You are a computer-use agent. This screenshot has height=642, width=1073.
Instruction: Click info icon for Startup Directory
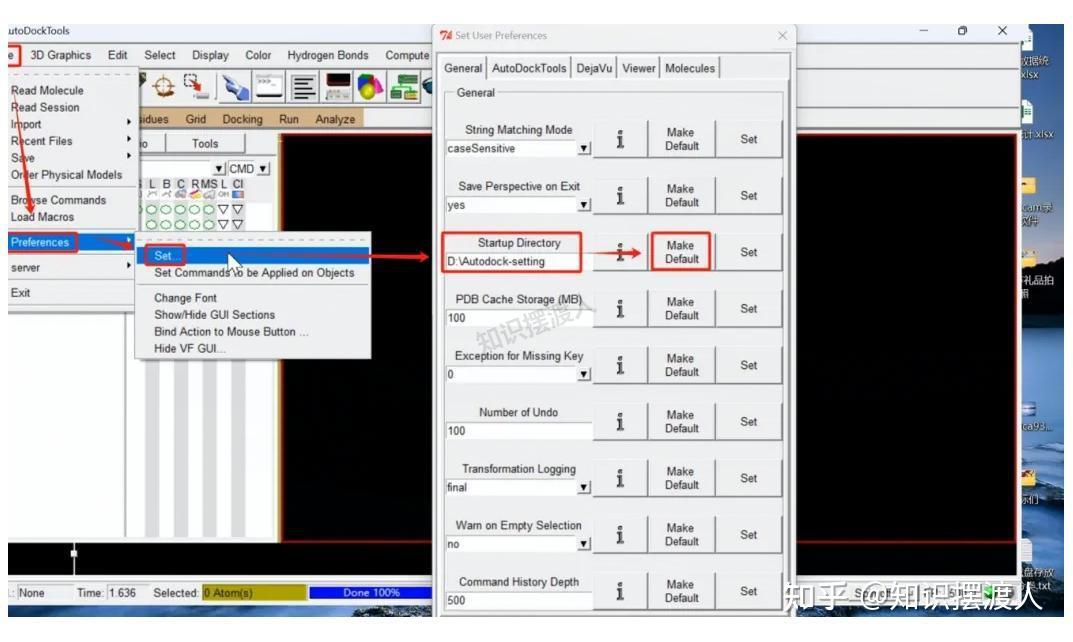click(620, 253)
